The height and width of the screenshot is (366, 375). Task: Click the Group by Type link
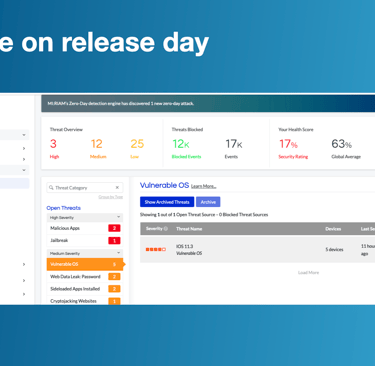[x=111, y=197]
